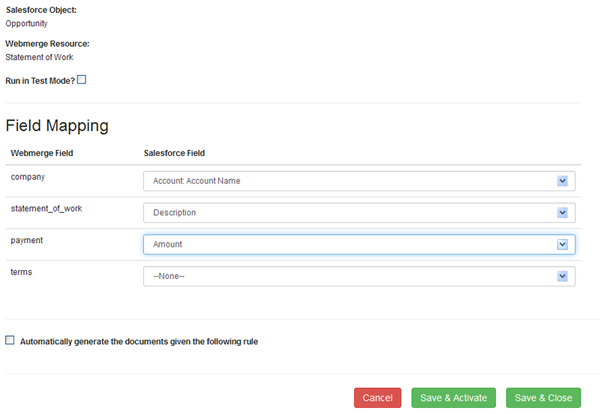Open the statement_of_work Salesforce field dropdown

pos(359,213)
